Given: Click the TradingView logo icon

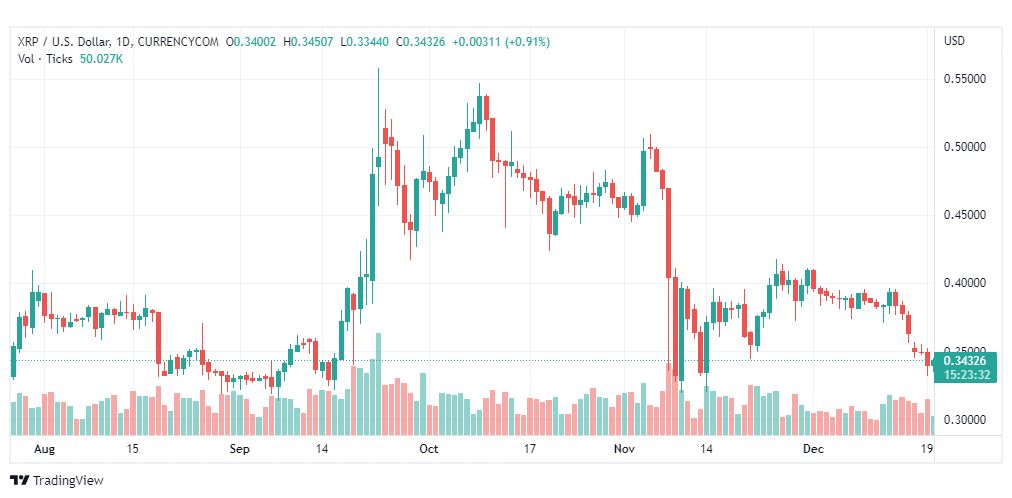Looking at the screenshot, I should click(20, 481).
